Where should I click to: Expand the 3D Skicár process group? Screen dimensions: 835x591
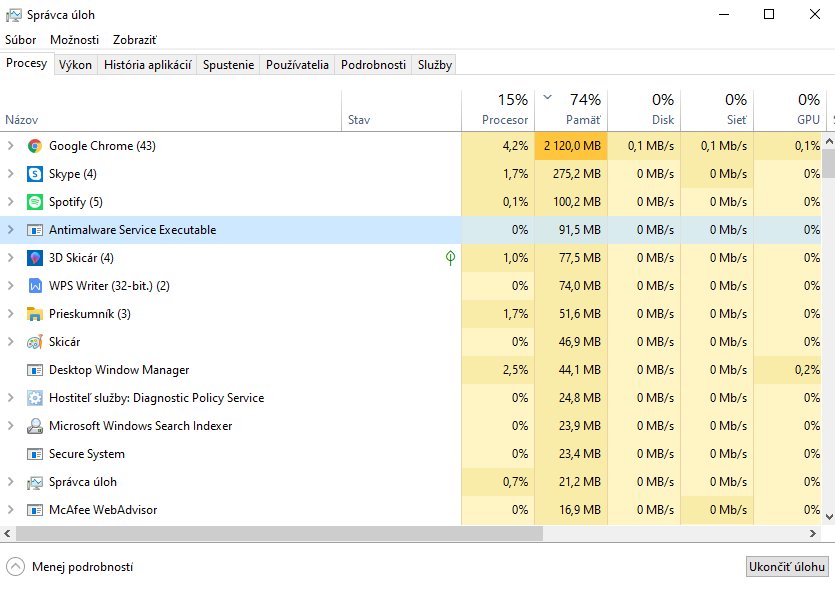click(11, 258)
